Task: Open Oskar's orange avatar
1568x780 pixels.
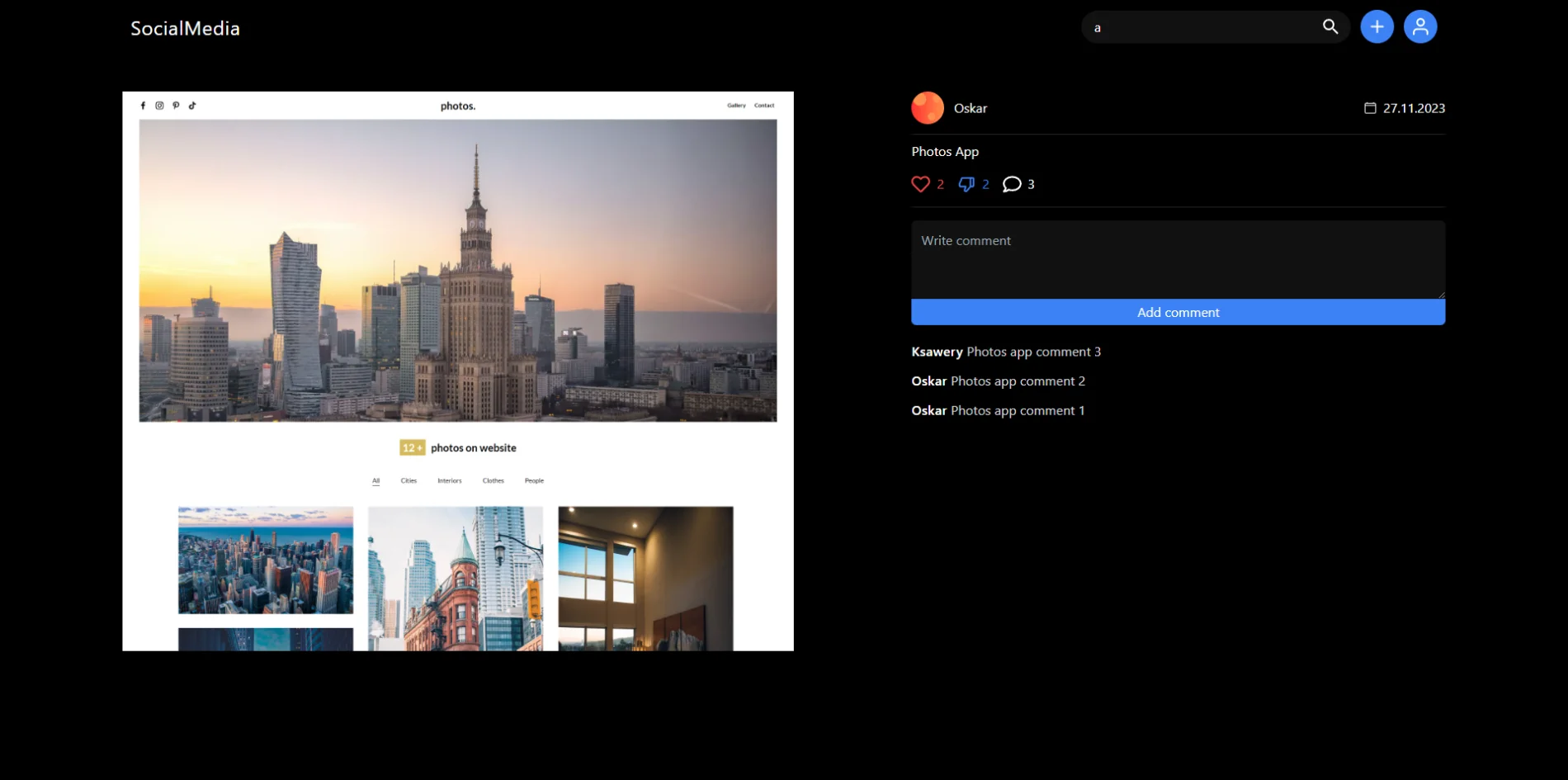Action: point(928,108)
